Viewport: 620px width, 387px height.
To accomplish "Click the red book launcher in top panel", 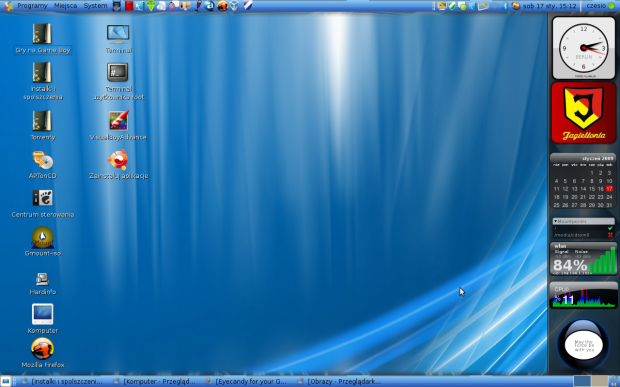I will 129,6.
